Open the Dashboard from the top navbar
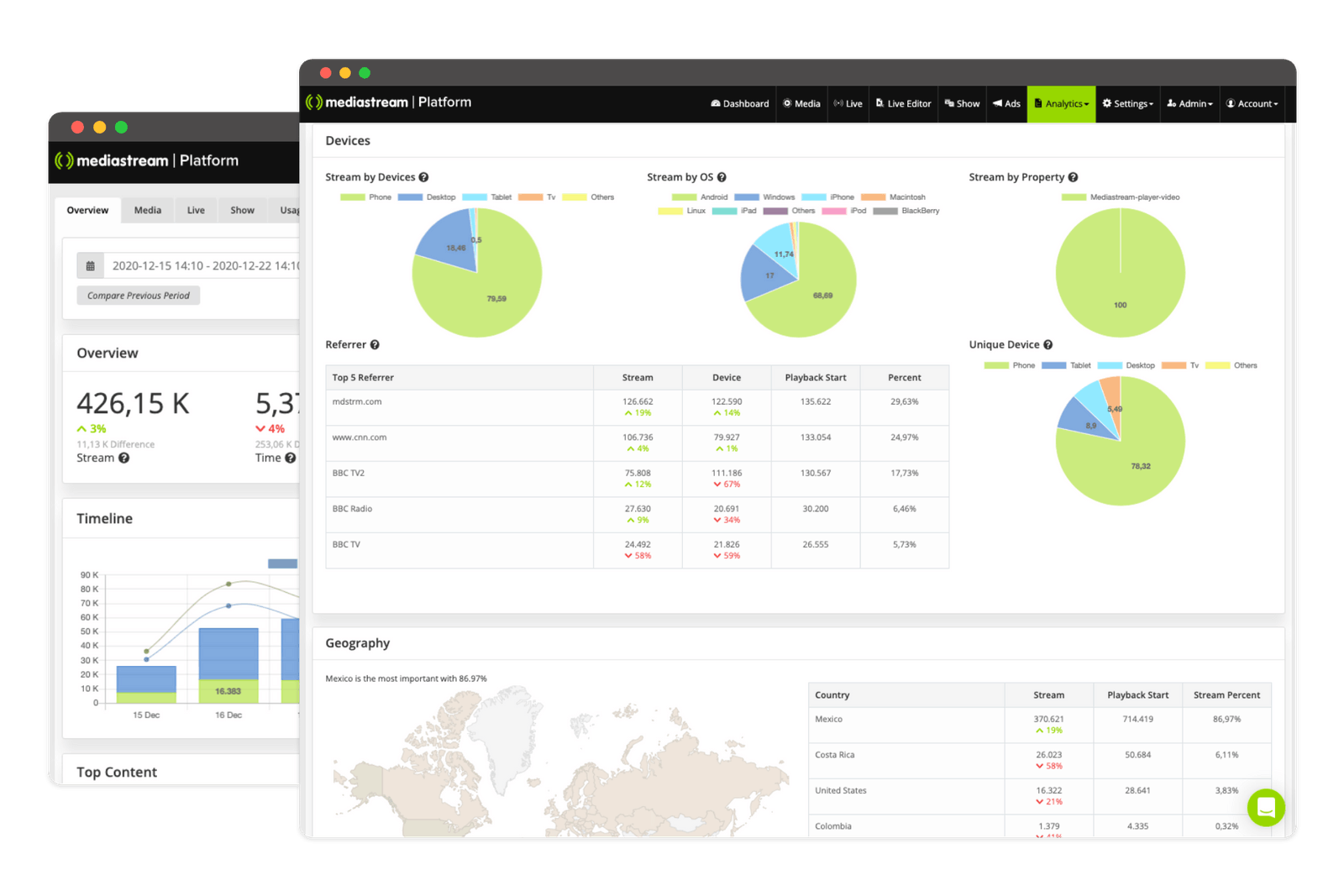The image size is (1344, 896). [738, 103]
